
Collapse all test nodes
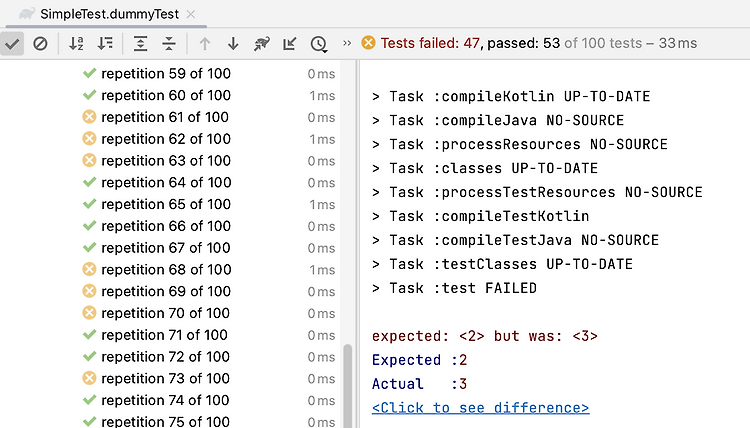pyautogui.click(x=169, y=44)
